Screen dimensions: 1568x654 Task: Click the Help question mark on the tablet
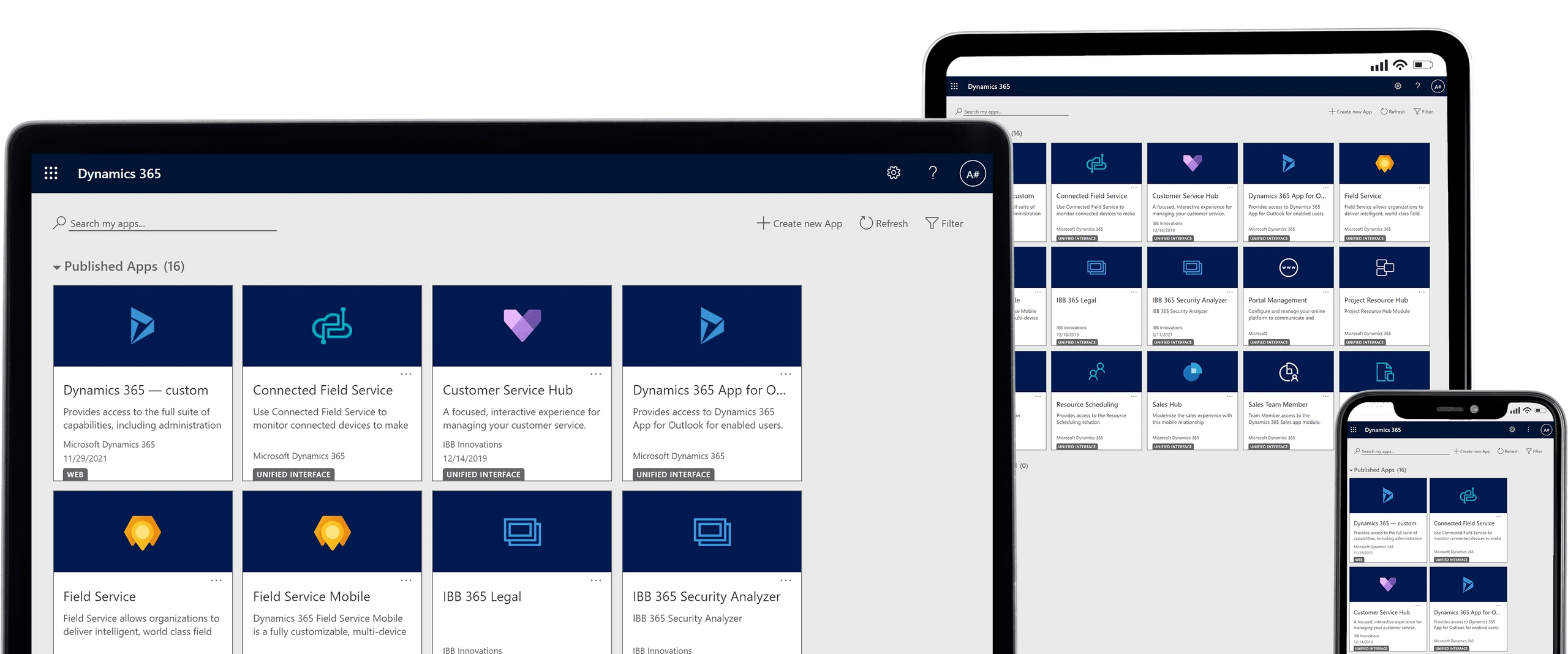point(1417,86)
